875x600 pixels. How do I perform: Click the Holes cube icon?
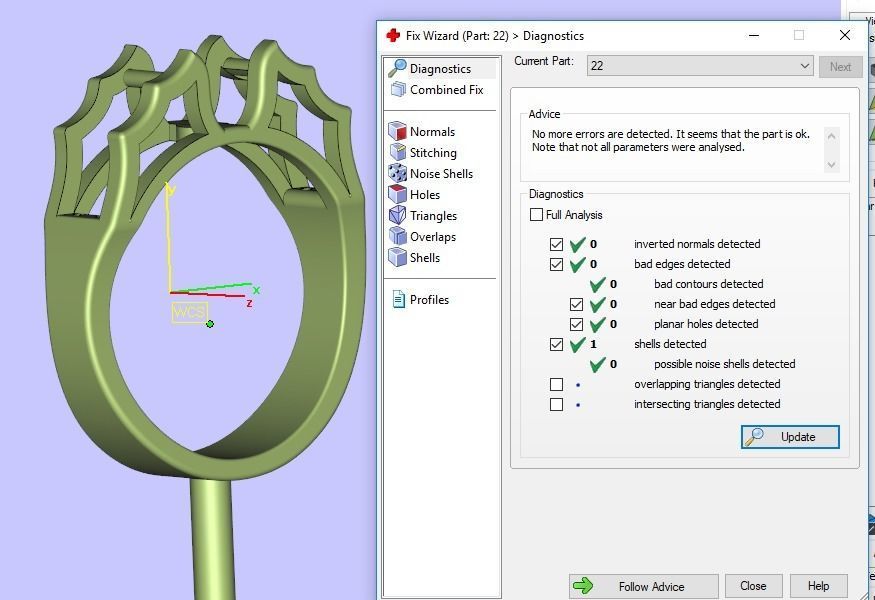coord(397,194)
